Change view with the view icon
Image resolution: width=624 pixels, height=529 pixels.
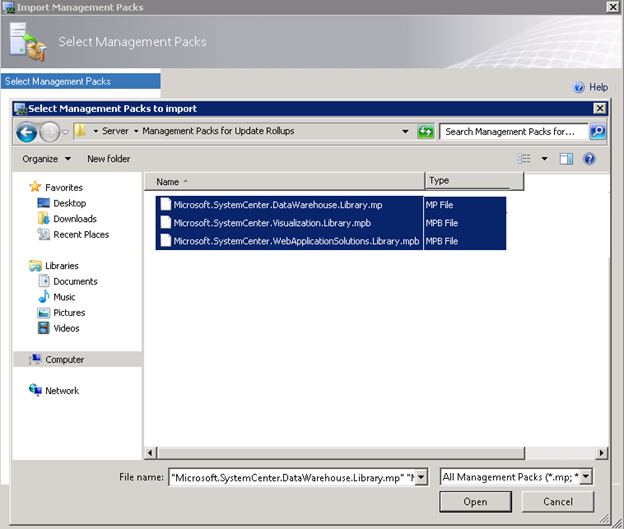tap(524, 159)
